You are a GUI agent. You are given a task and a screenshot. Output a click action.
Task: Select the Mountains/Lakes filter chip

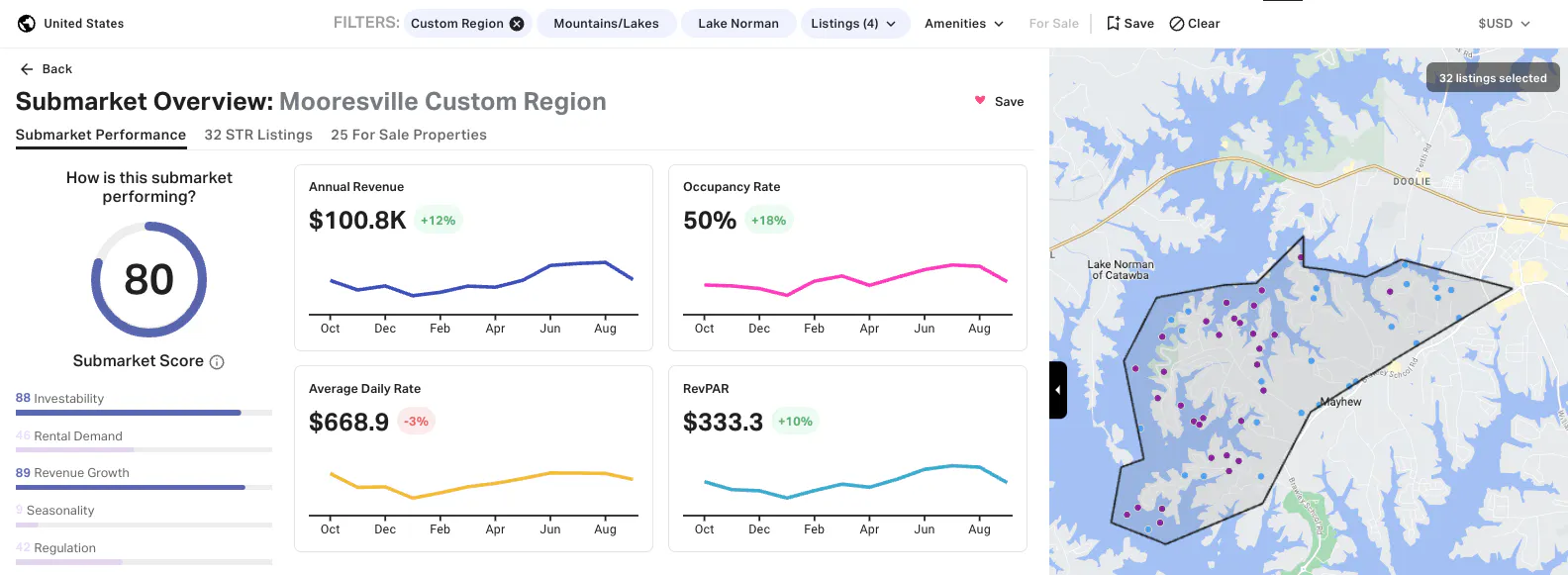click(606, 24)
